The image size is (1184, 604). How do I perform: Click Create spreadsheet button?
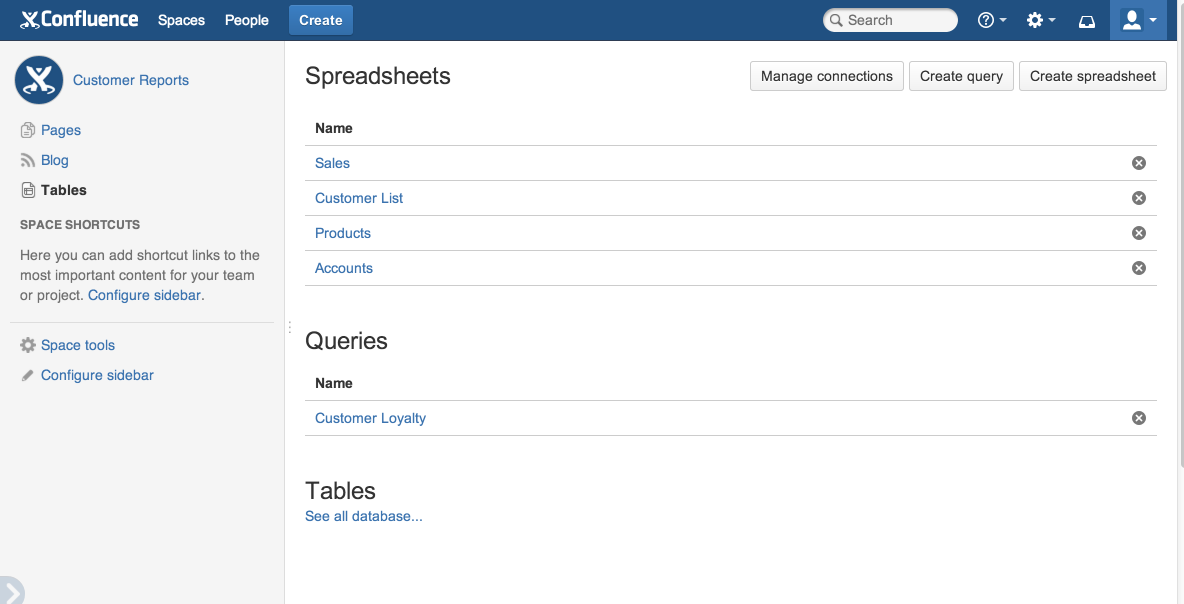pyautogui.click(x=1093, y=76)
